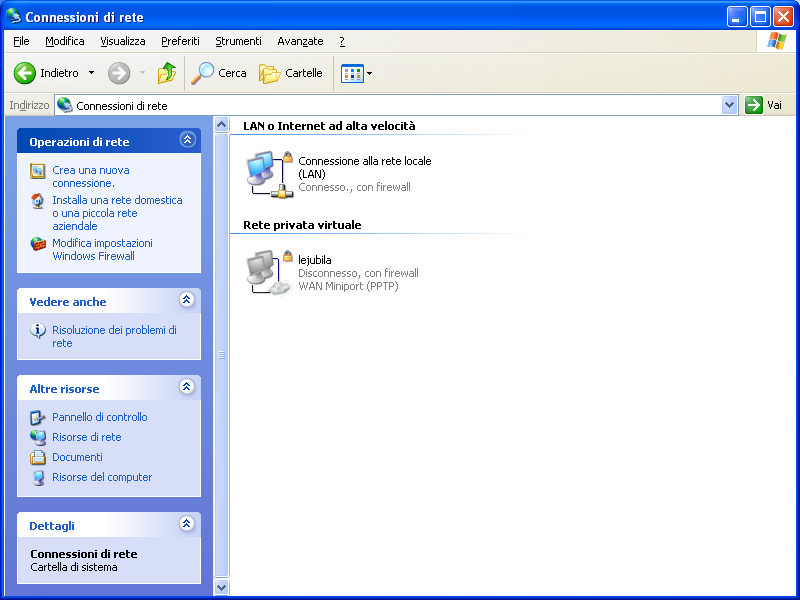This screenshot has height=600, width=800.
Task: Open Pannello di controllo link
Action: pyautogui.click(x=99, y=417)
